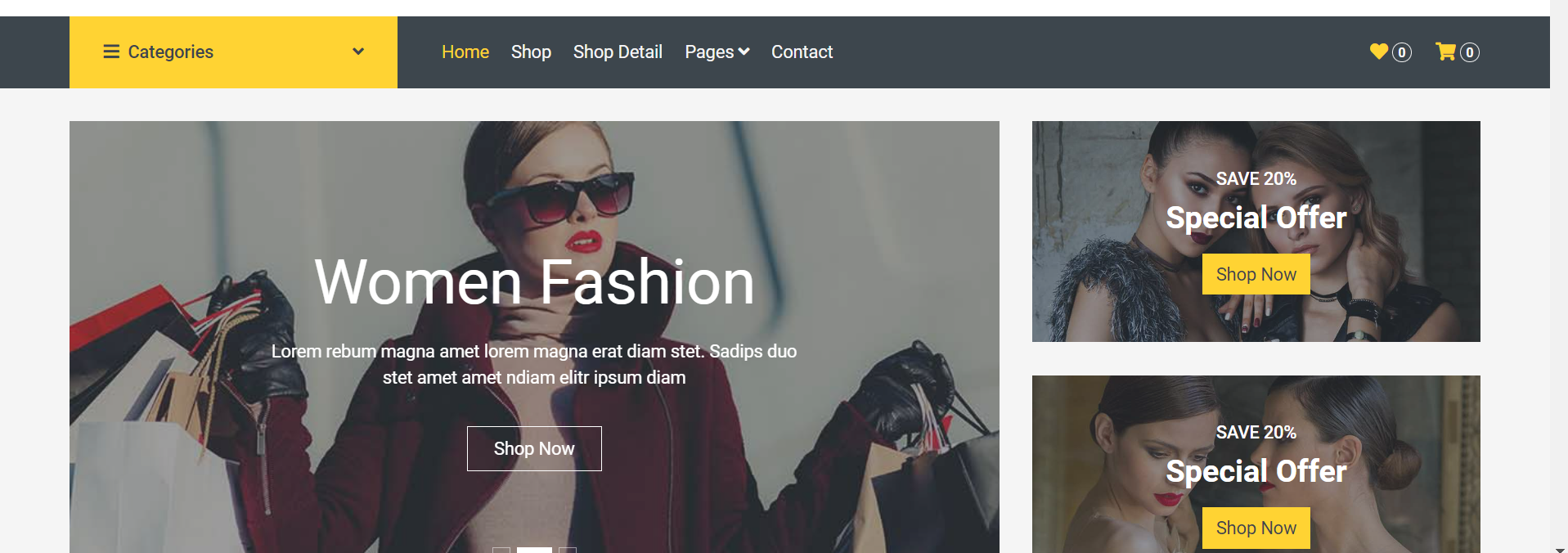Click SAVE 20% on the lower offer card
The width and height of the screenshot is (1568, 553).
point(1256,432)
